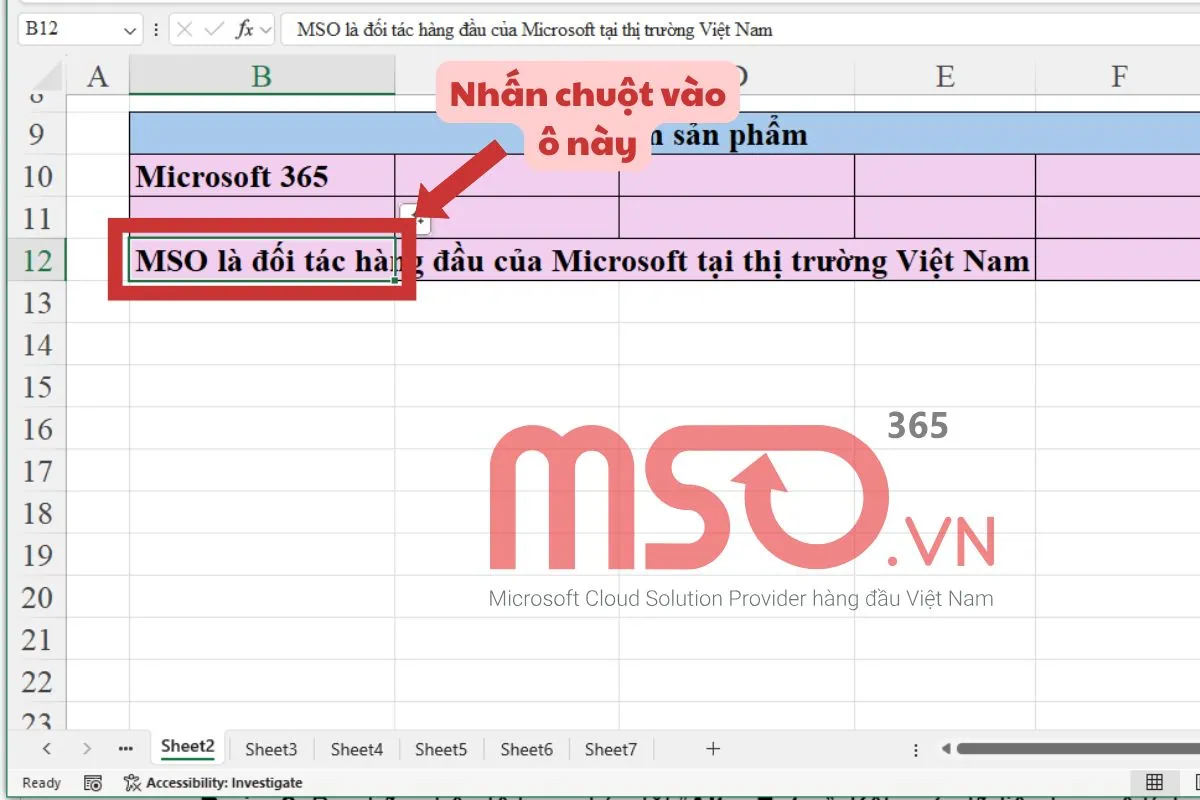
Task: Click the Cancel (X) formula bar icon
Action: [185, 30]
